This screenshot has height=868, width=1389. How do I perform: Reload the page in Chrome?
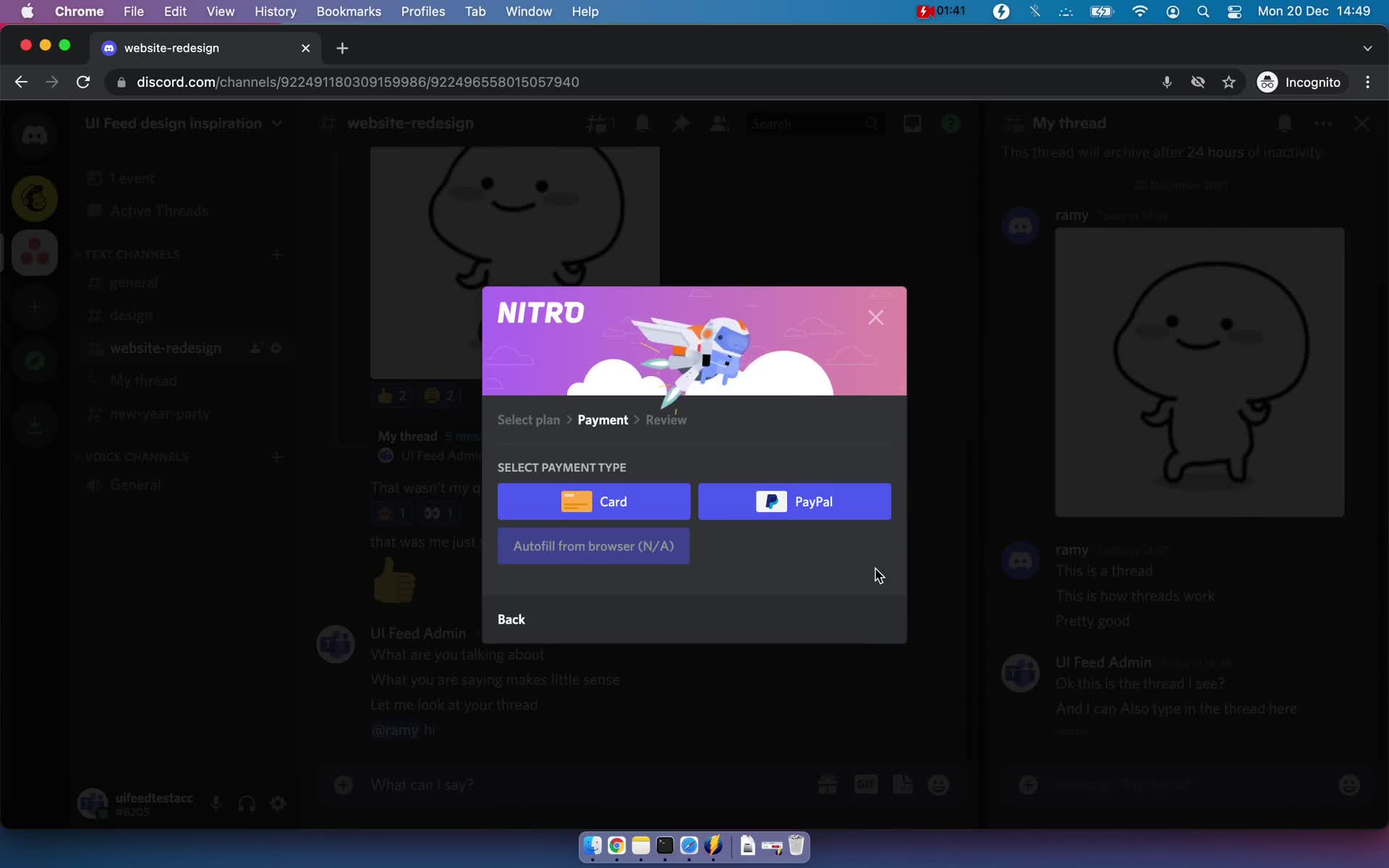(83, 82)
